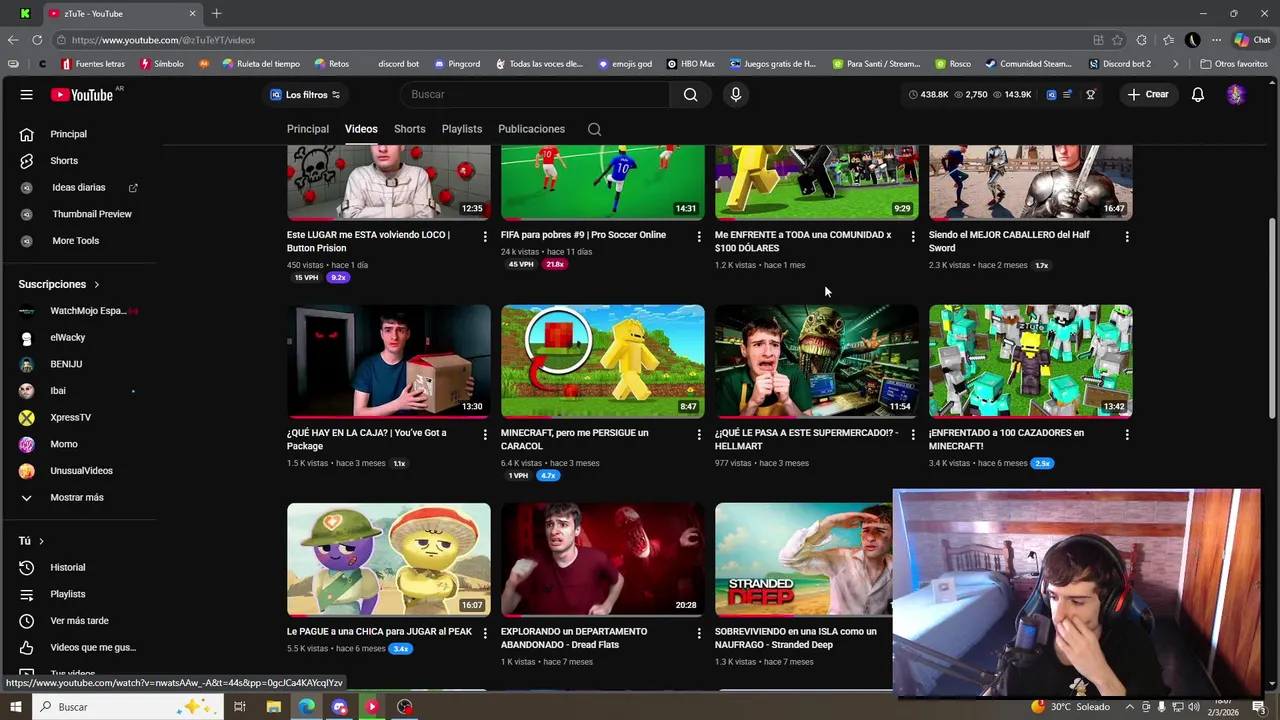Open Ideas diarias sidebar item
This screenshot has width=1280, height=720.
pyautogui.click(x=80, y=187)
